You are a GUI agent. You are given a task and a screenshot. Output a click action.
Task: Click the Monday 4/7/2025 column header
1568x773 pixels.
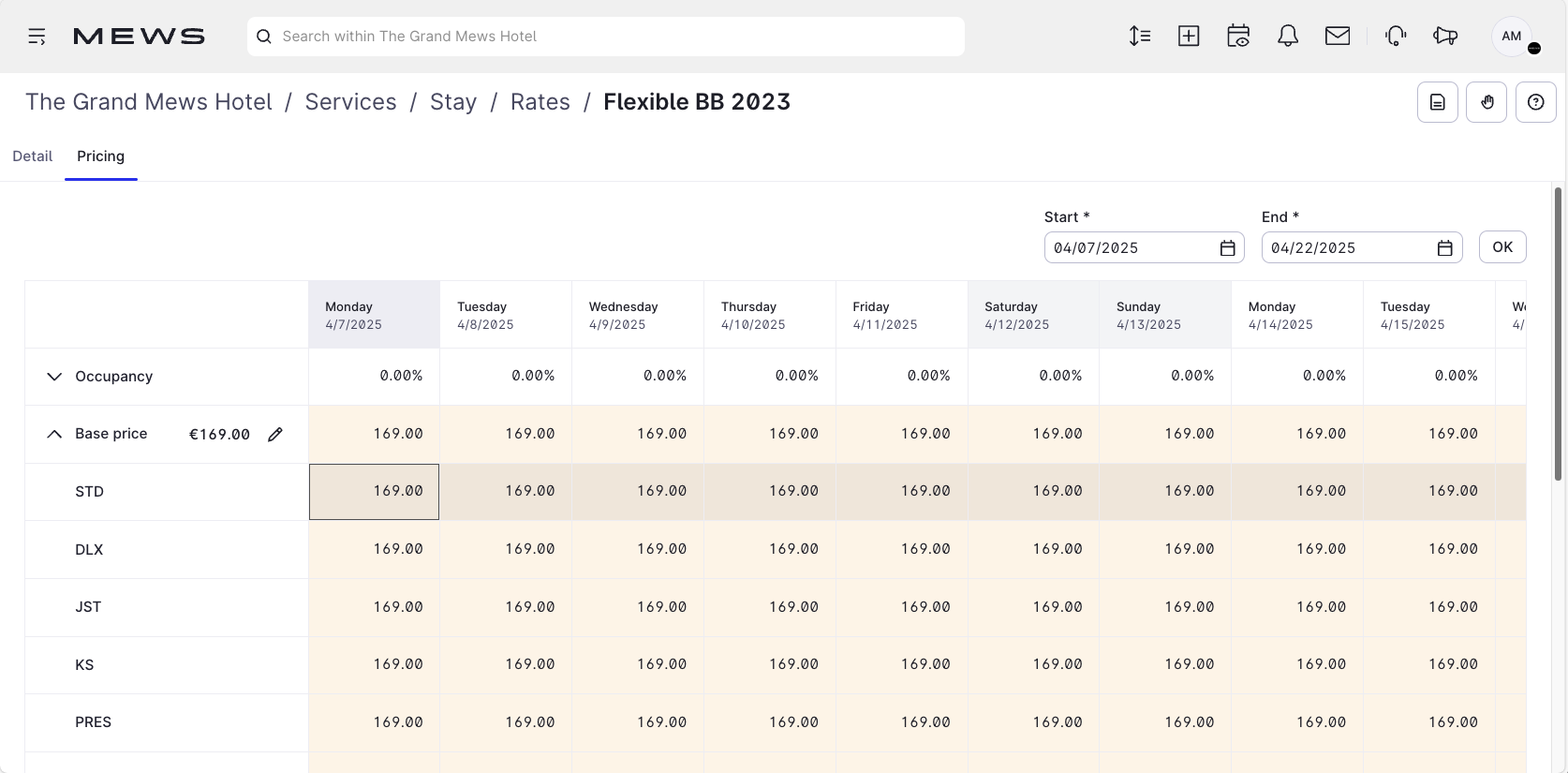(374, 315)
